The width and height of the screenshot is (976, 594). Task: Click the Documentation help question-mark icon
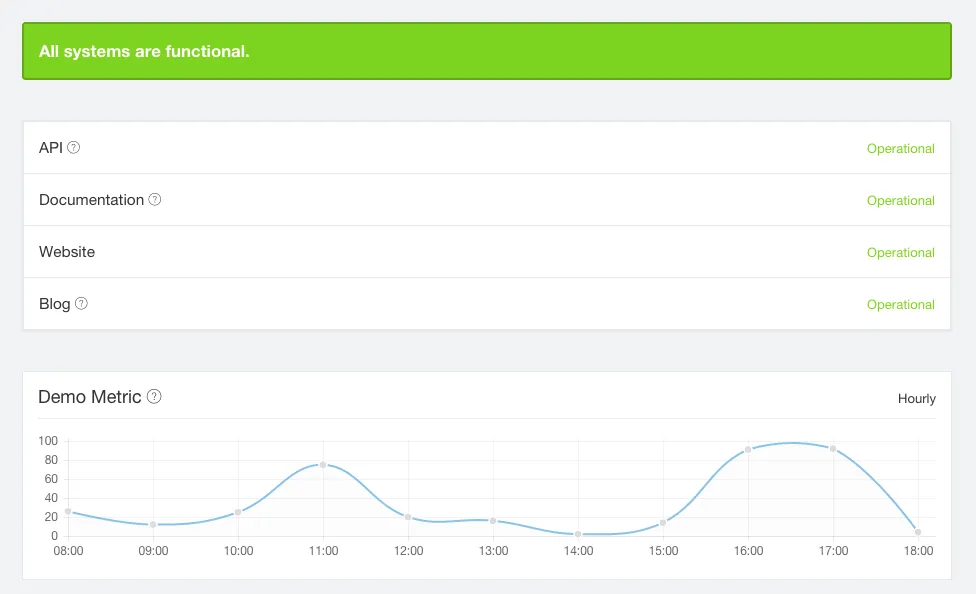tap(155, 200)
